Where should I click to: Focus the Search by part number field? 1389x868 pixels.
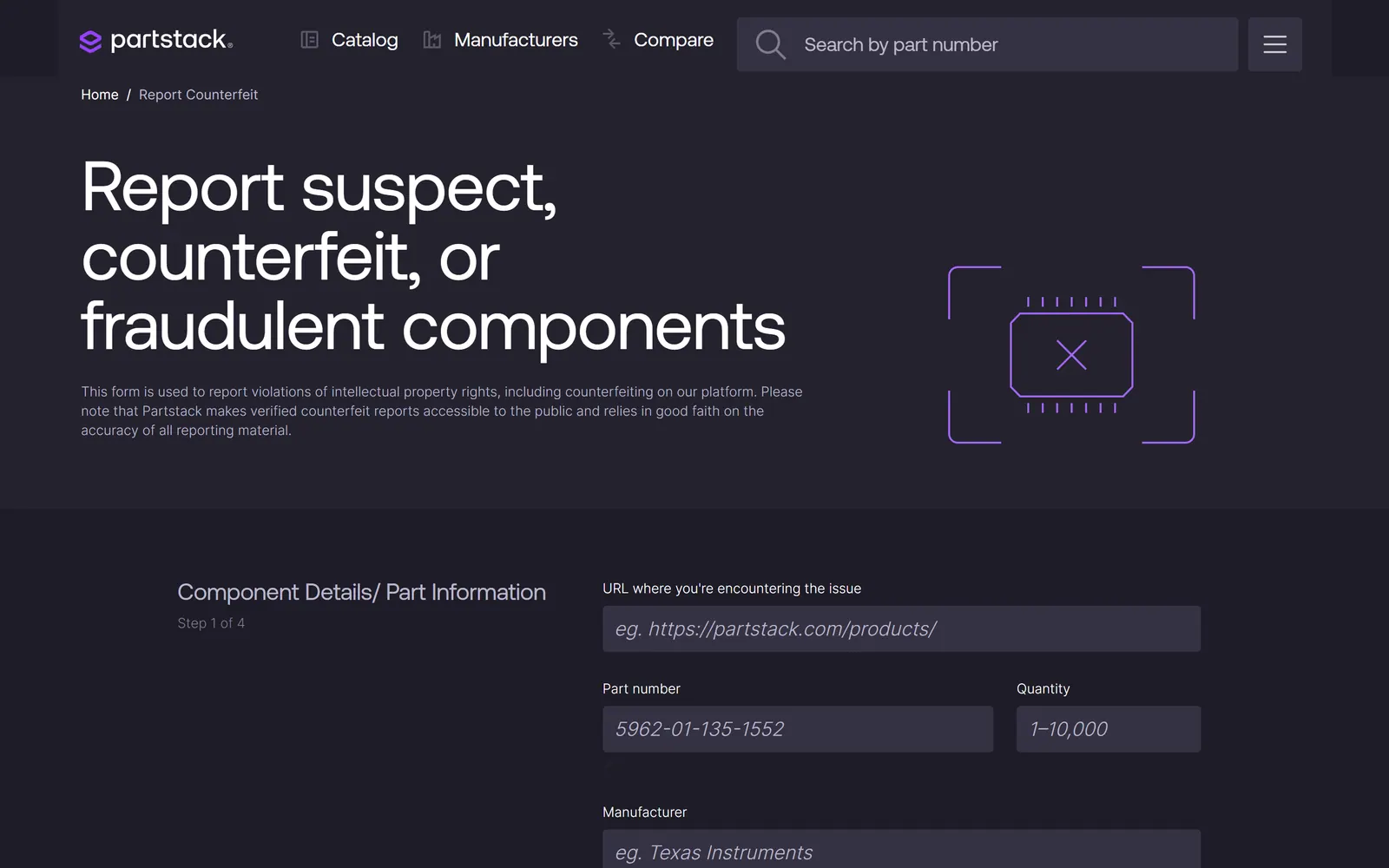point(987,44)
